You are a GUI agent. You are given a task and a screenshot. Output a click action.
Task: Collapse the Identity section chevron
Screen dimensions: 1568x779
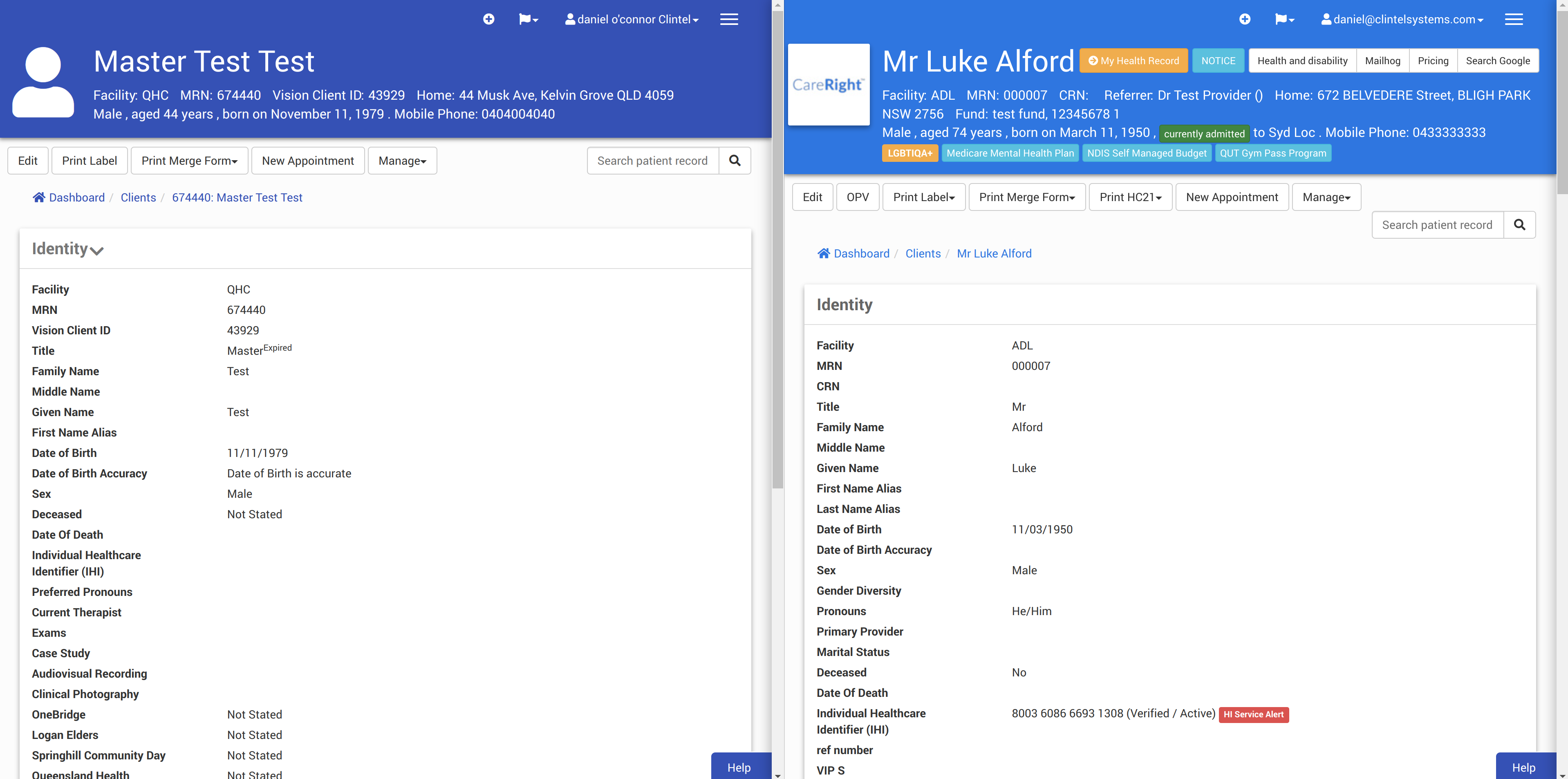click(x=97, y=250)
